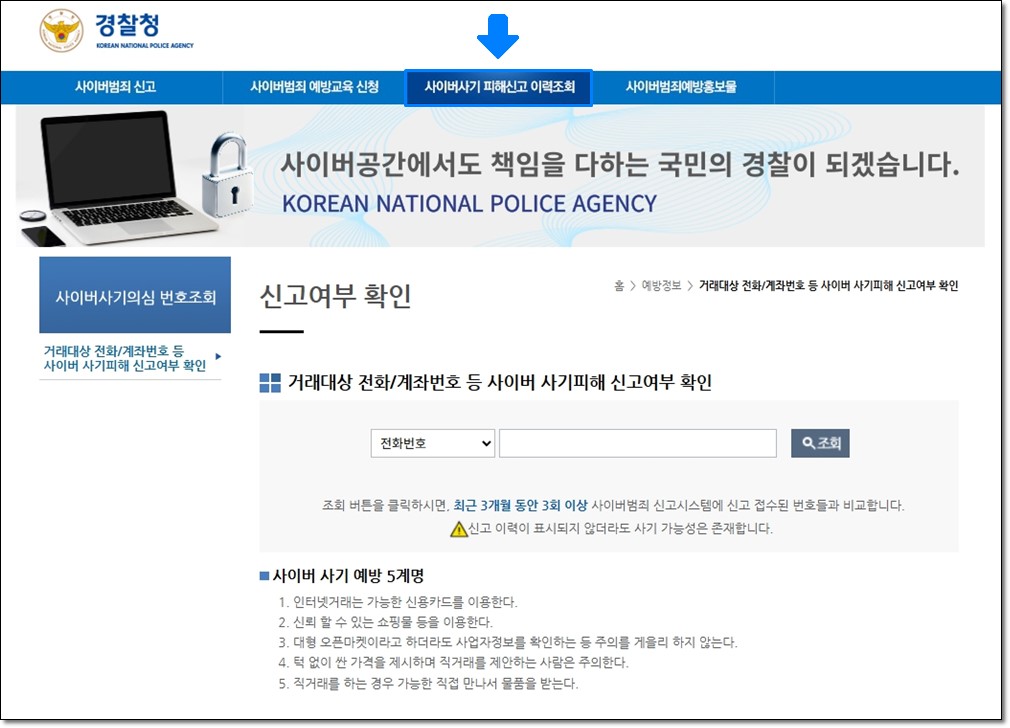The width and height of the screenshot is (1010, 728).
Task: Click the four-square icon beside the section heading
Action: tap(270, 383)
